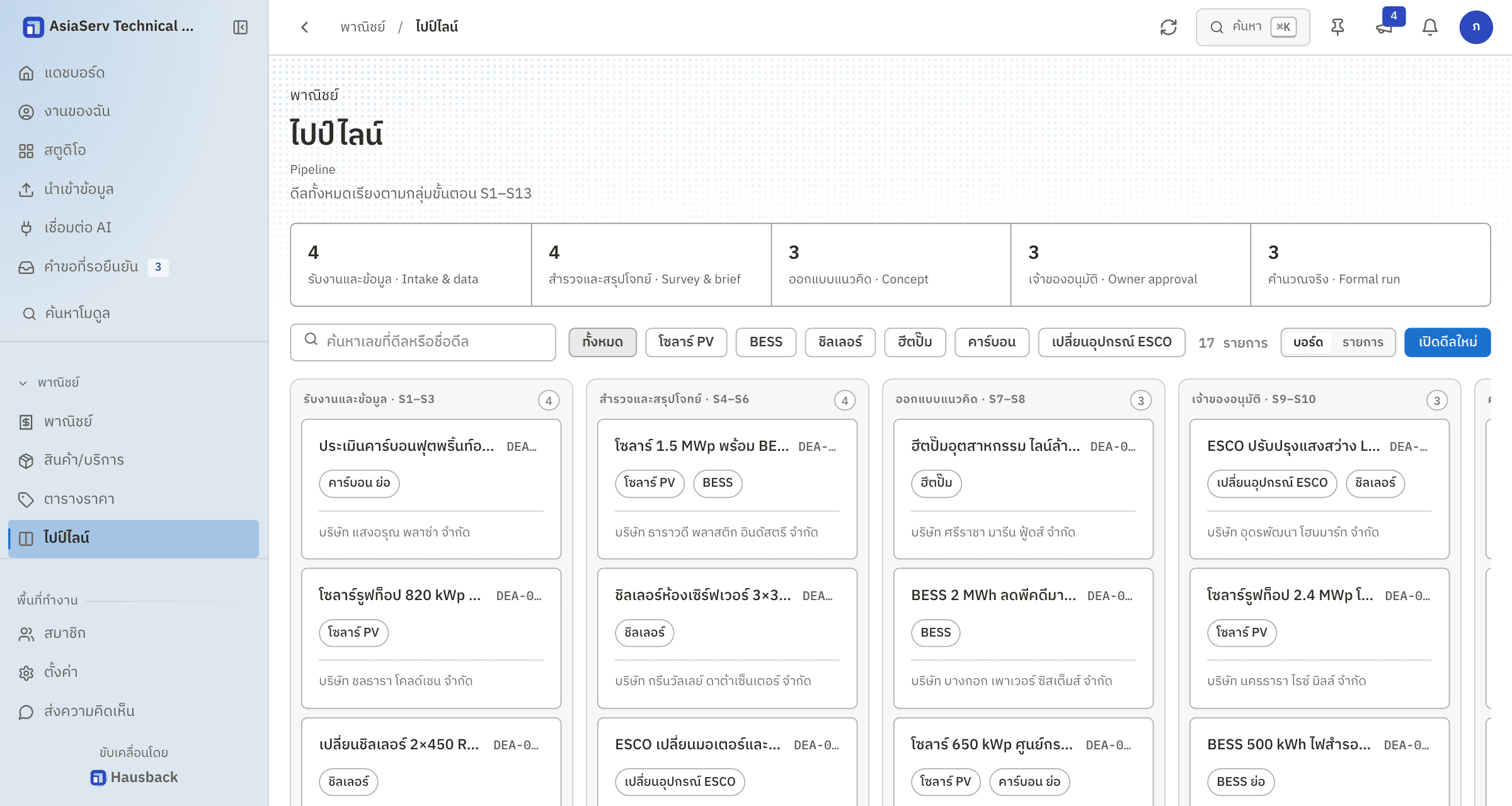Filter by BESS
The image size is (1512, 806).
coord(766,343)
